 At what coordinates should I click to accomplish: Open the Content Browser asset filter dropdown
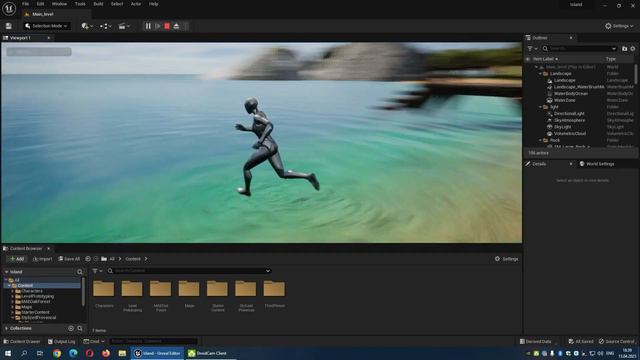pyautogui.click(x=97, y=271)
